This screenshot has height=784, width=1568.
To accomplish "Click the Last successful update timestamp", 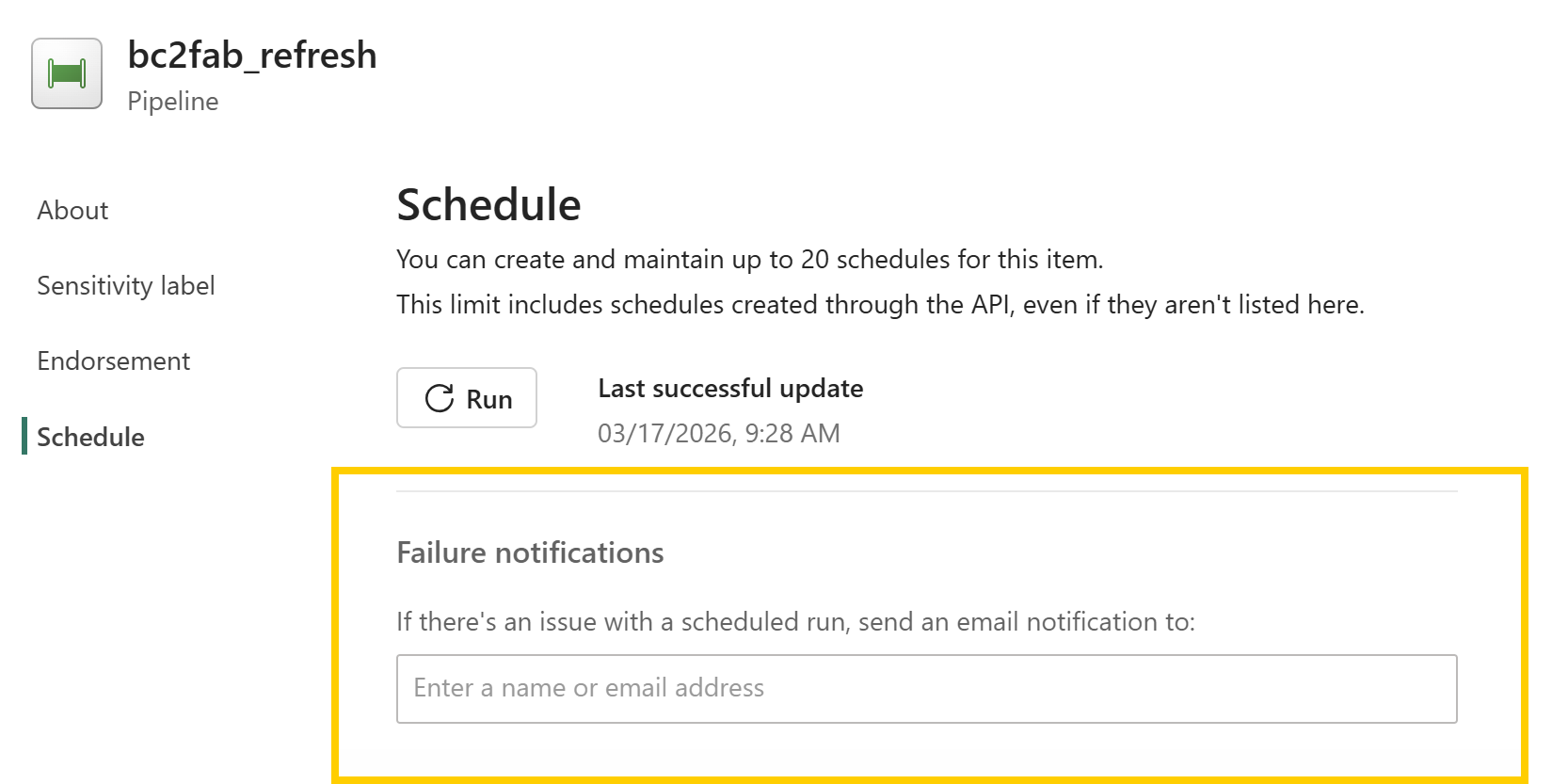I will tap(720, 433).
